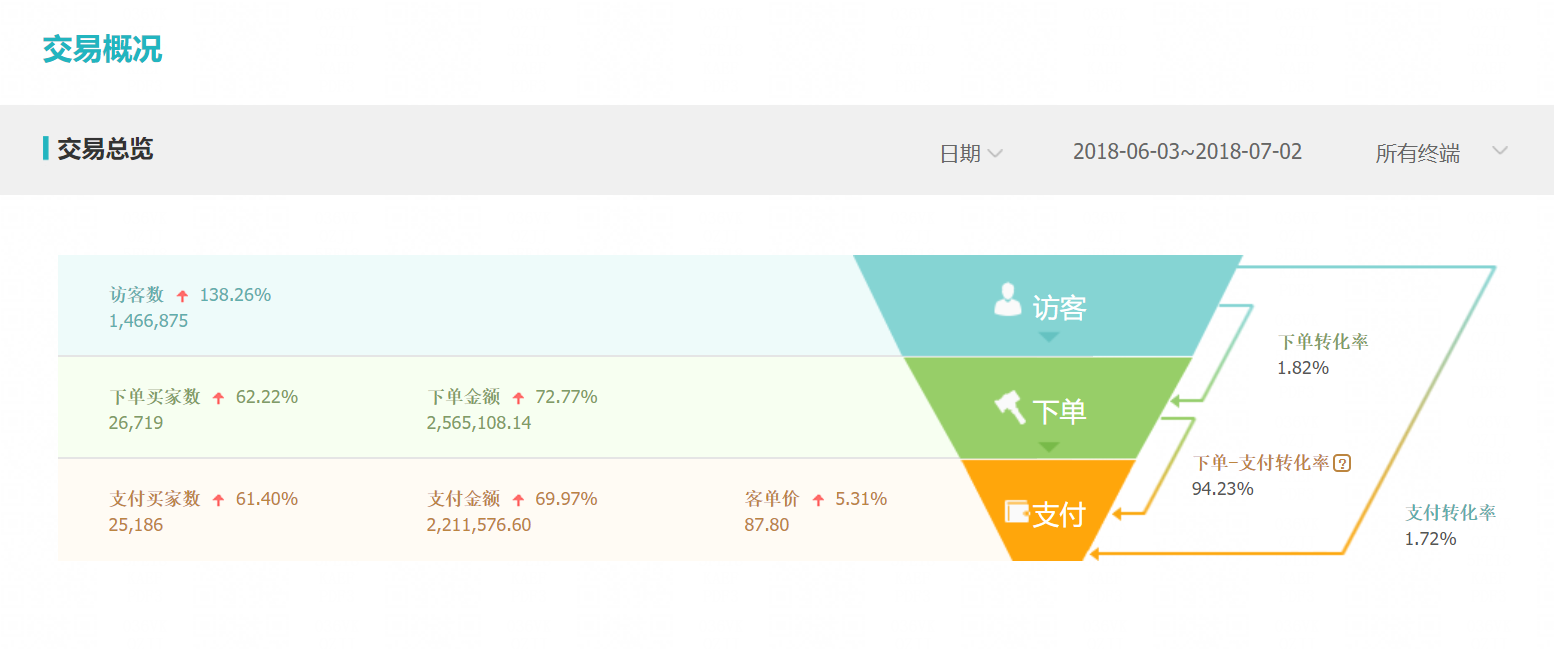The height and width of the screenshot is (649, 1554).
Task: Click the red up arrow beside 支付买家数
Action: point(218,500)
